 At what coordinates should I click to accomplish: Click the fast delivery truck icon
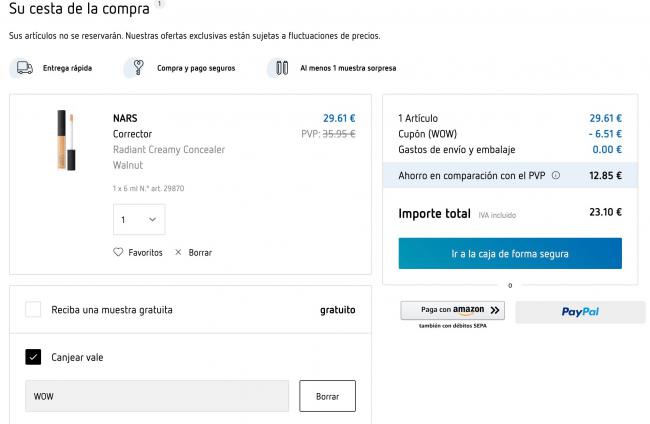[x=23, y=68]
